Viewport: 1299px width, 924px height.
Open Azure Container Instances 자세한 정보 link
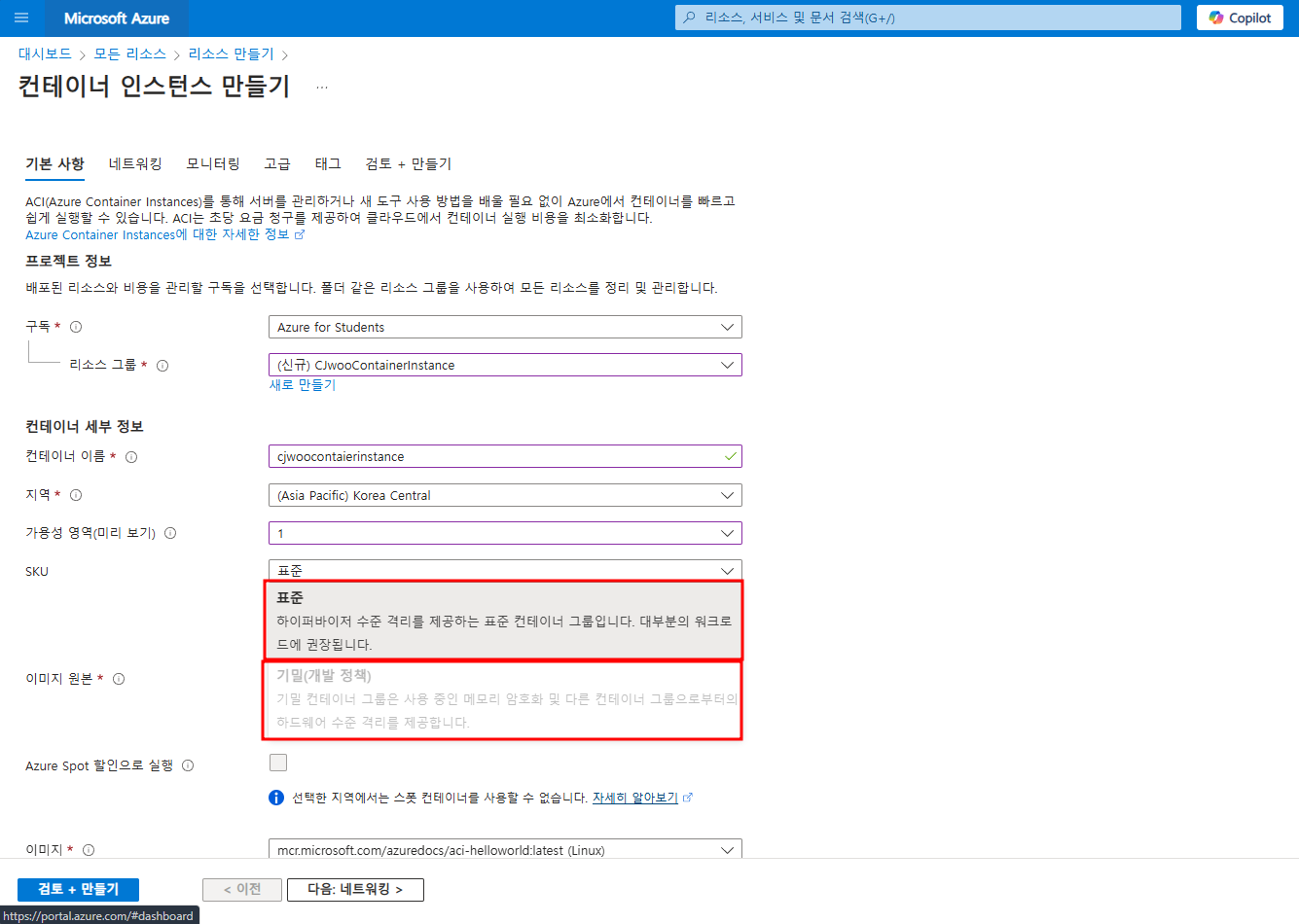[x=164, y=234]
